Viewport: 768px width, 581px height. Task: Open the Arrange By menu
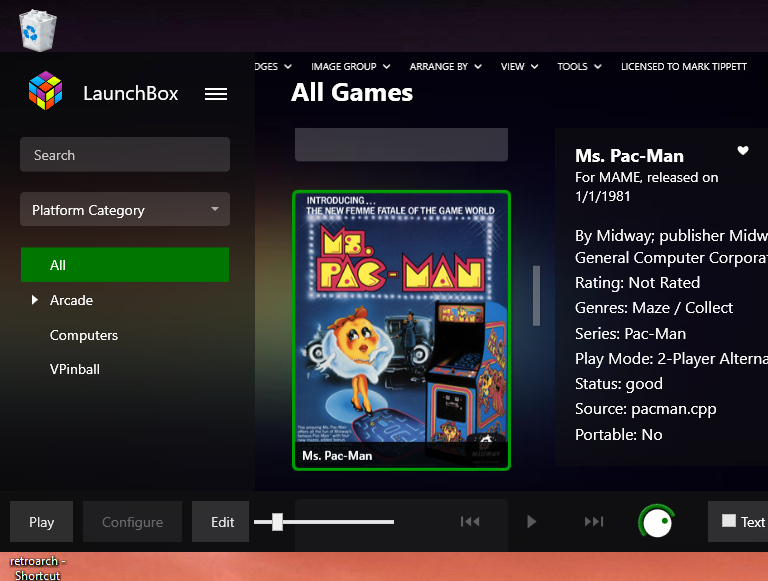tap(446, 67)
